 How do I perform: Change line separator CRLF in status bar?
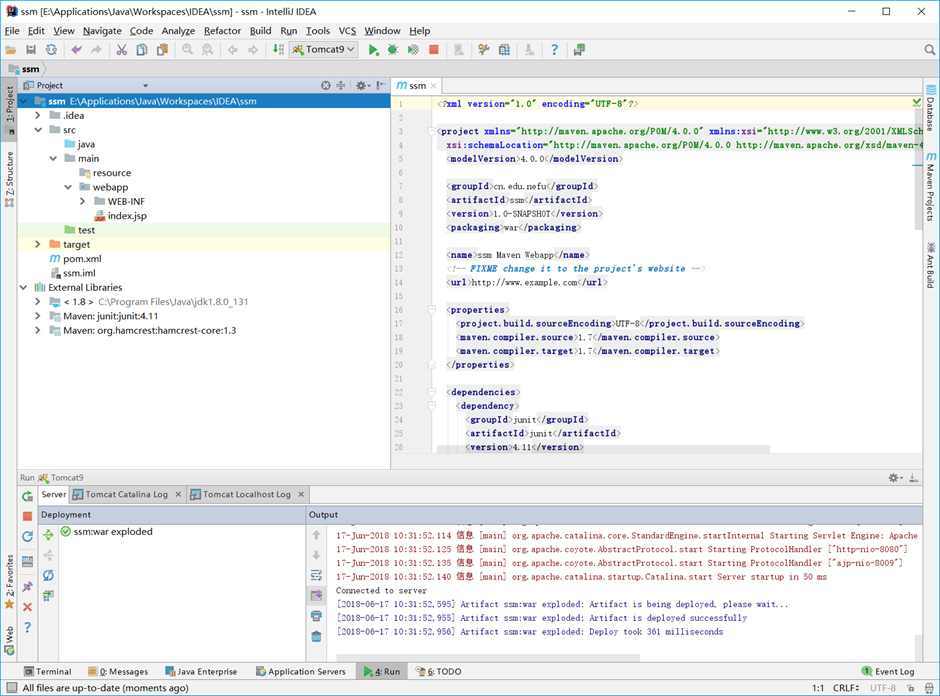846,688
